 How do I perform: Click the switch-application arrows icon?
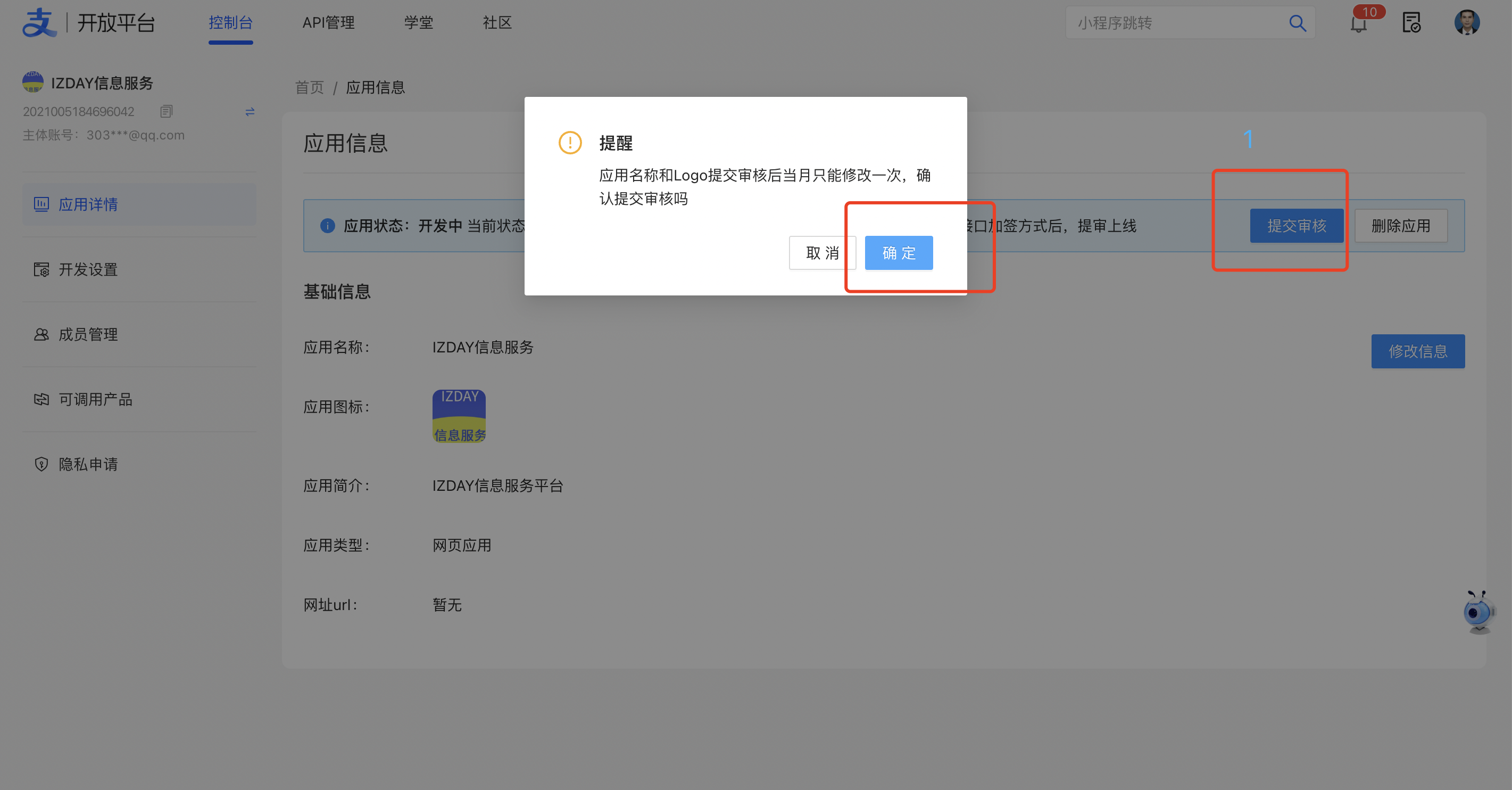[x=250, y=112]
